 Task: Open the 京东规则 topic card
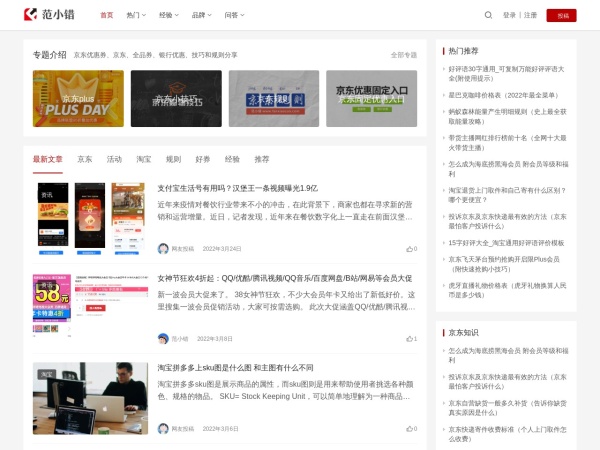pyautogui.click(x=274, y=98)
